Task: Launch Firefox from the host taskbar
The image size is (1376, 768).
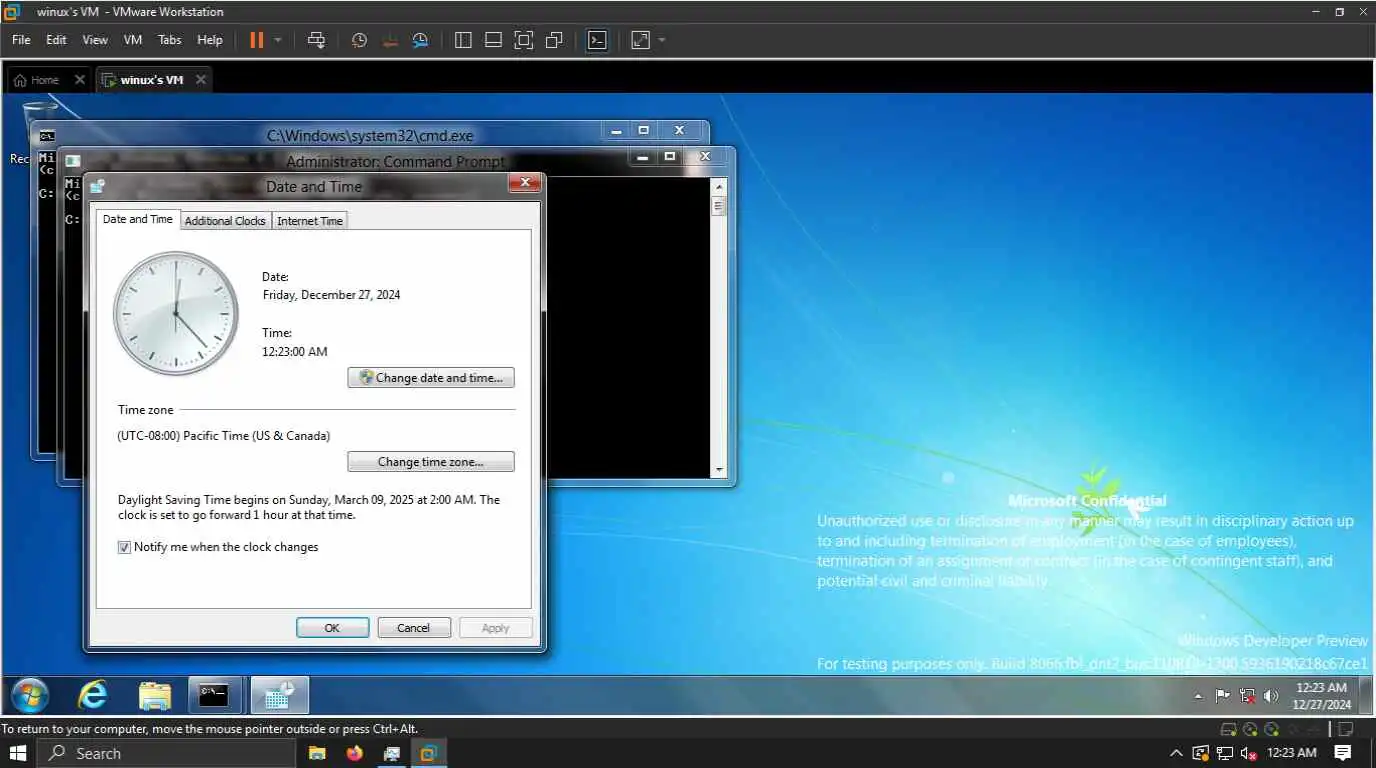Action: point(355,753)
